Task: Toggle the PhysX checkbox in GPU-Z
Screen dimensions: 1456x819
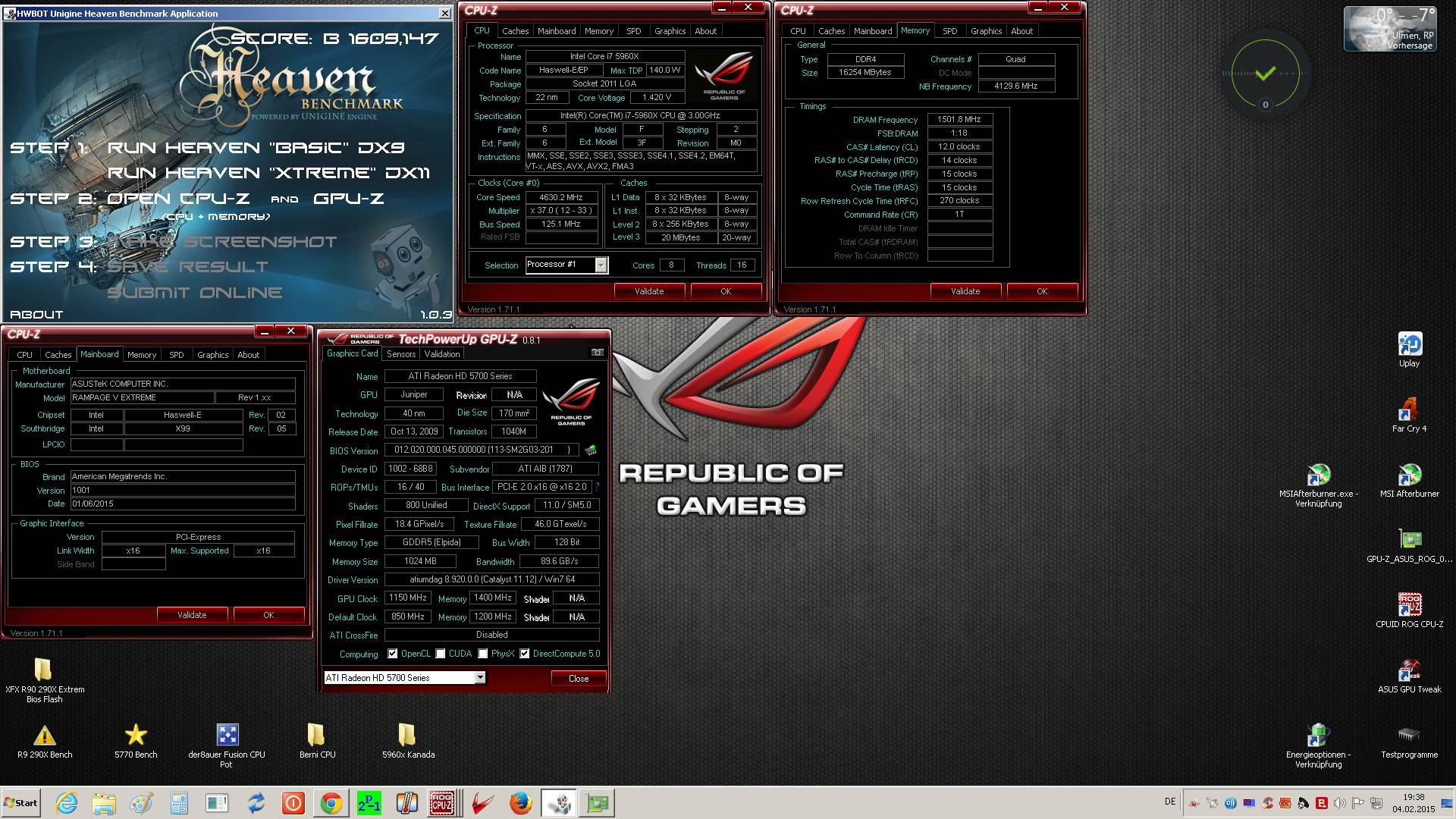Action: (x=483, y=654)
